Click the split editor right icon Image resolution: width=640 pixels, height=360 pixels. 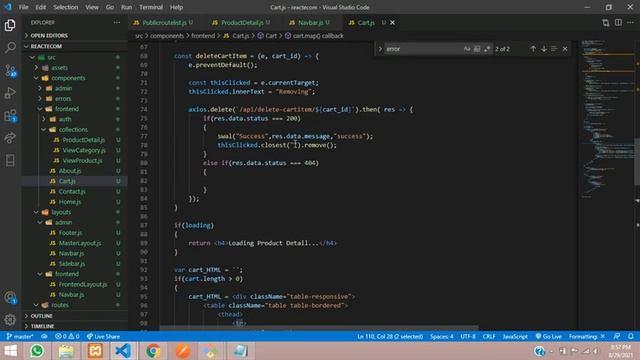618,22
